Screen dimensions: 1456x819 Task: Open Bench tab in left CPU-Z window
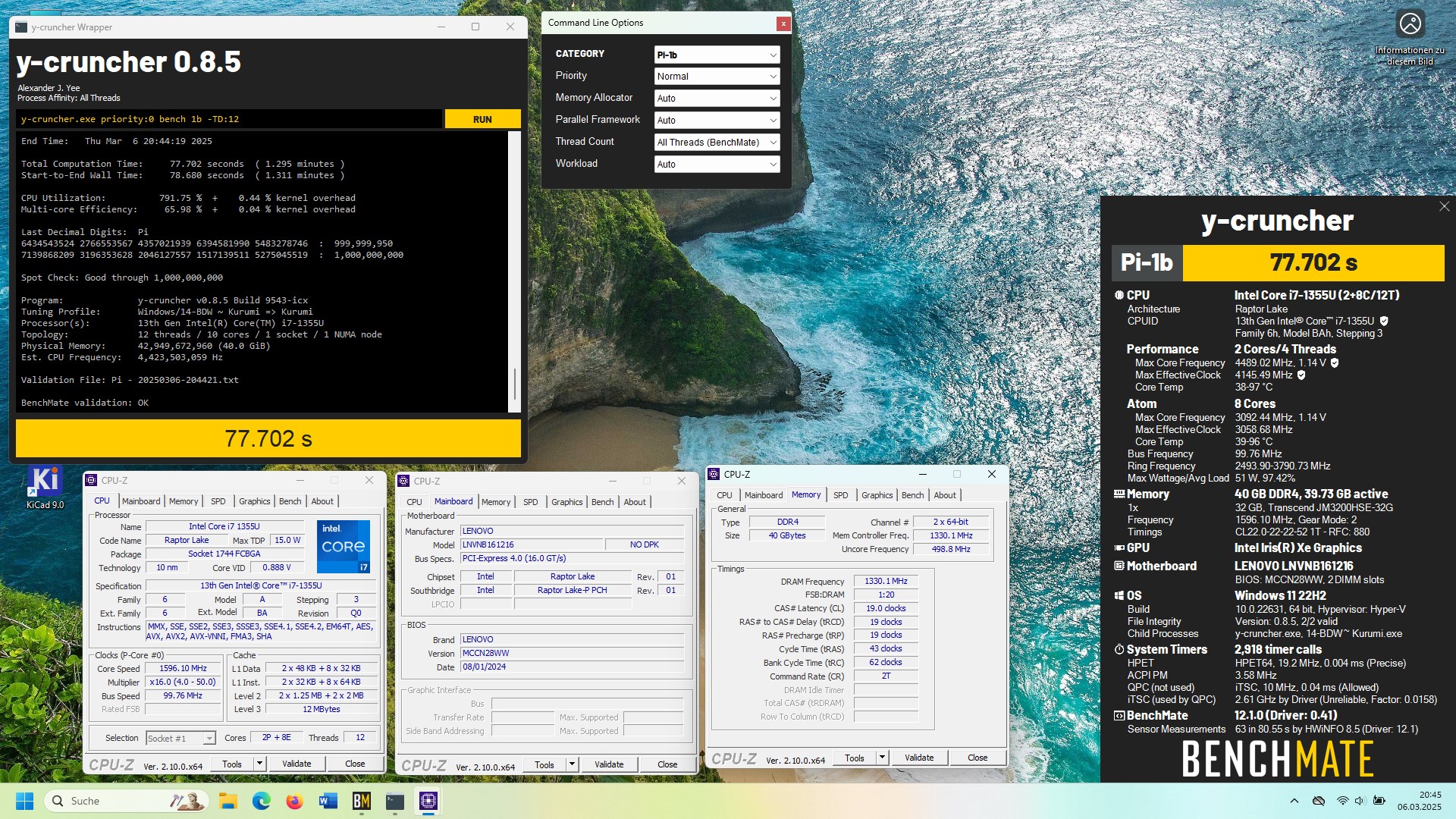(290, 501)
